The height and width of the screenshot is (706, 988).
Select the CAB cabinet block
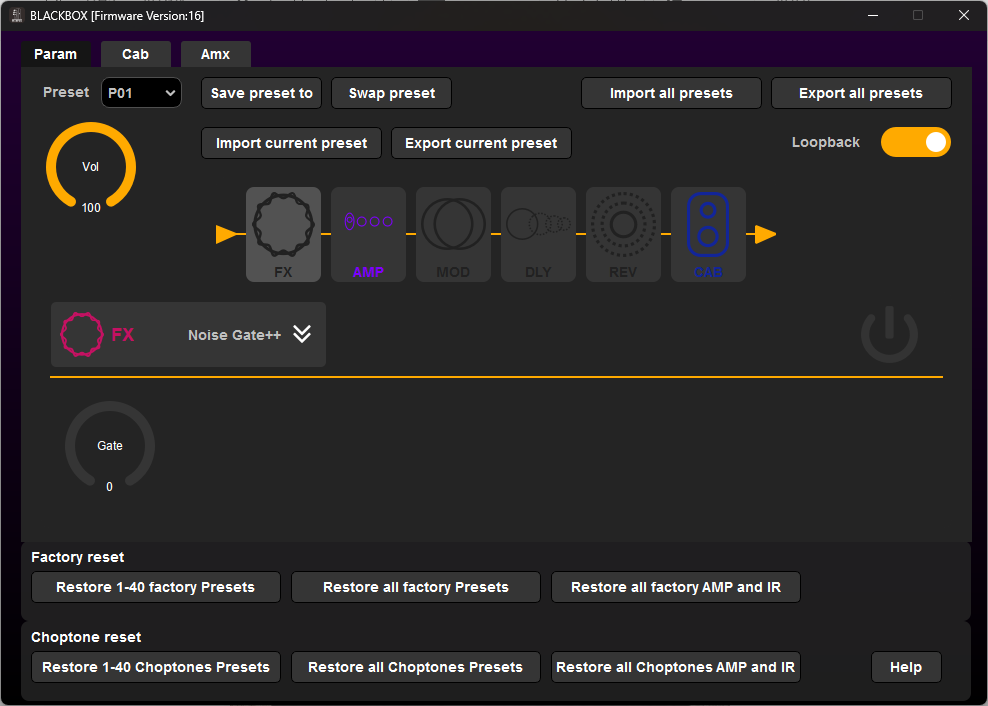(x=708, y=234)
